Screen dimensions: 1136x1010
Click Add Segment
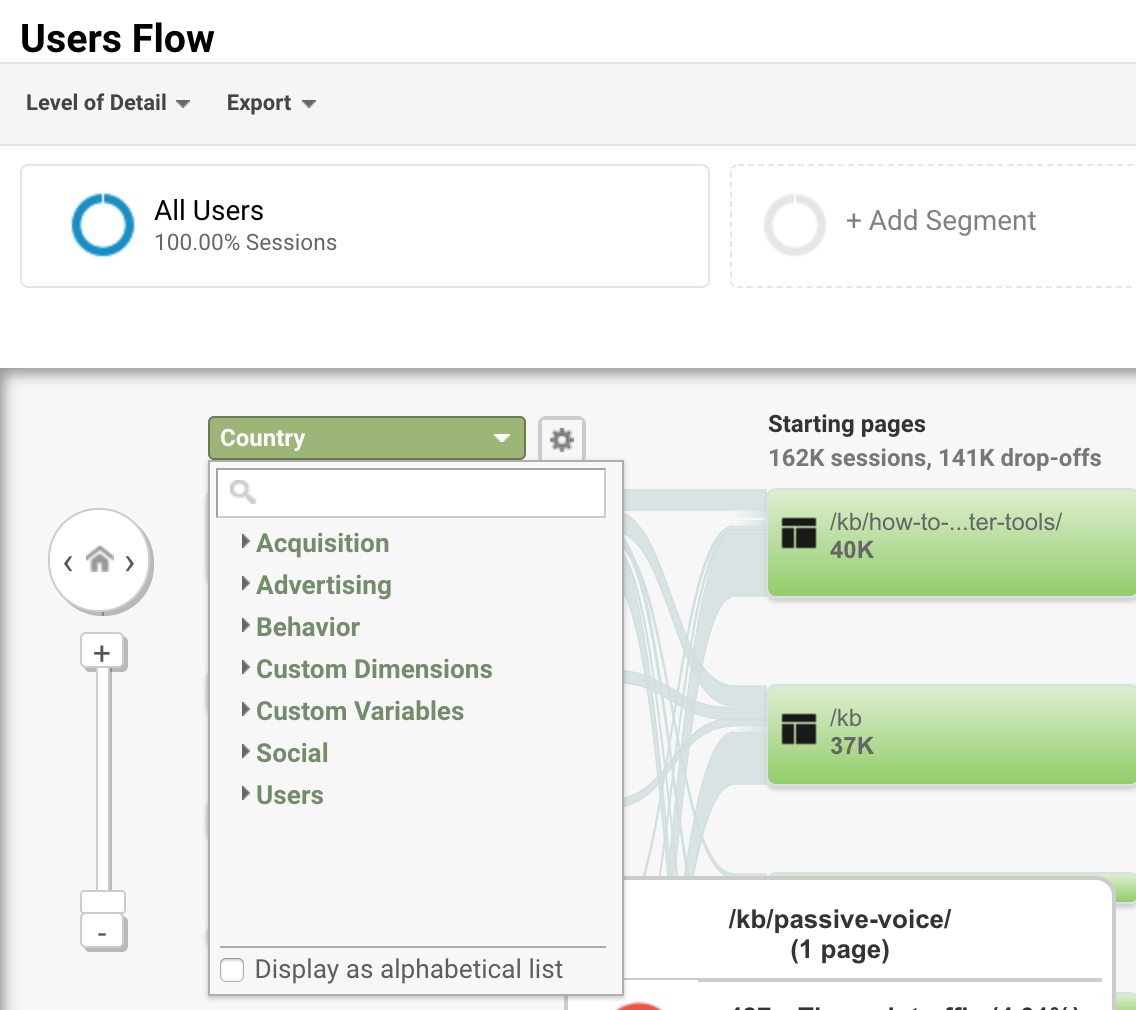point(941,220)
